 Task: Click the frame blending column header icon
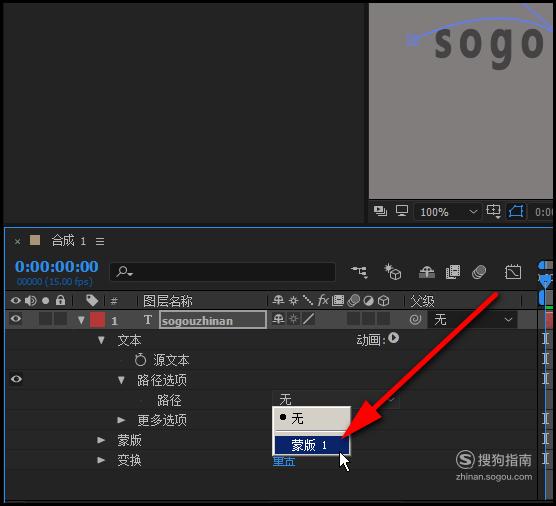[x=338, y=301]
